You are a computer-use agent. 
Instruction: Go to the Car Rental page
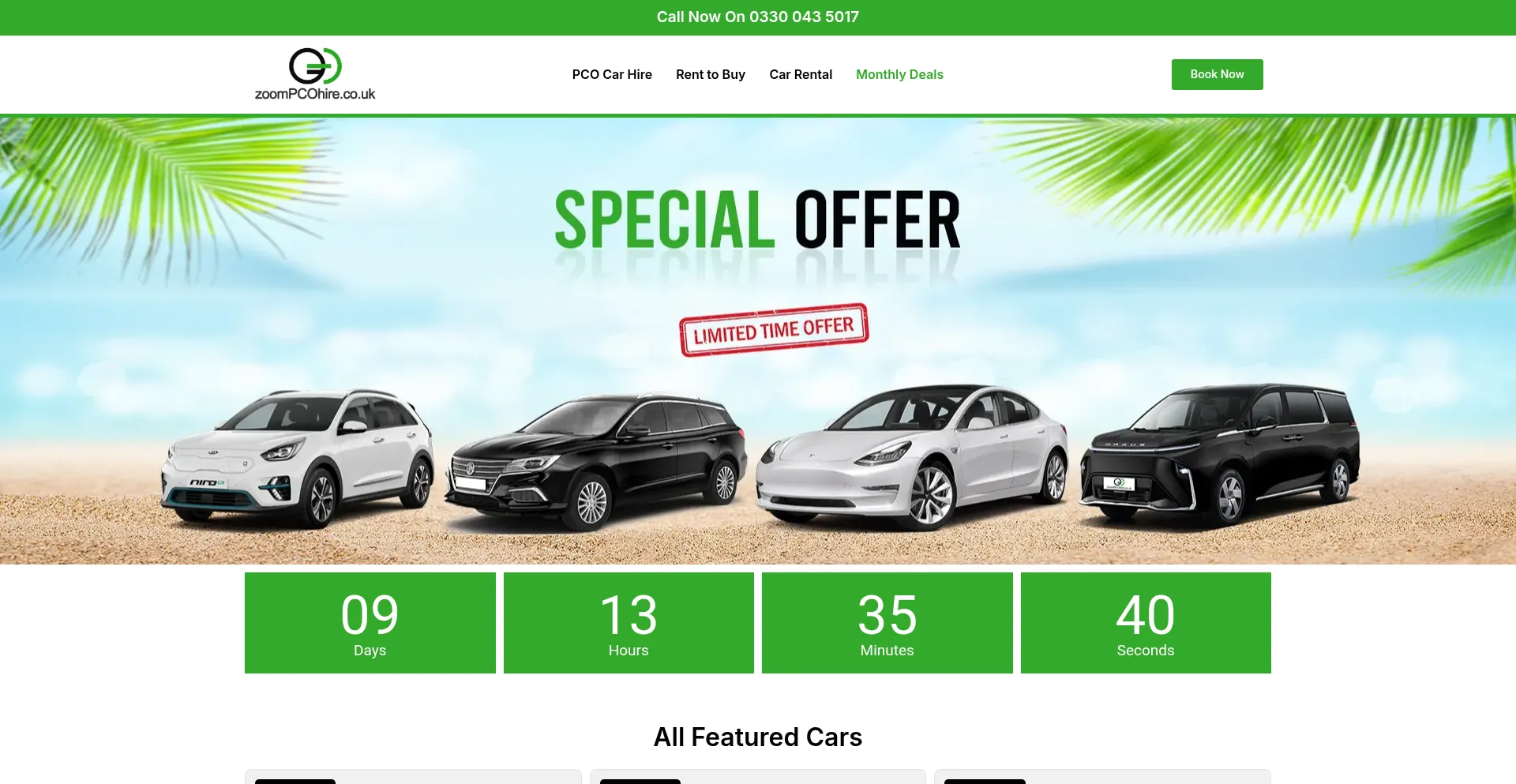801,74
